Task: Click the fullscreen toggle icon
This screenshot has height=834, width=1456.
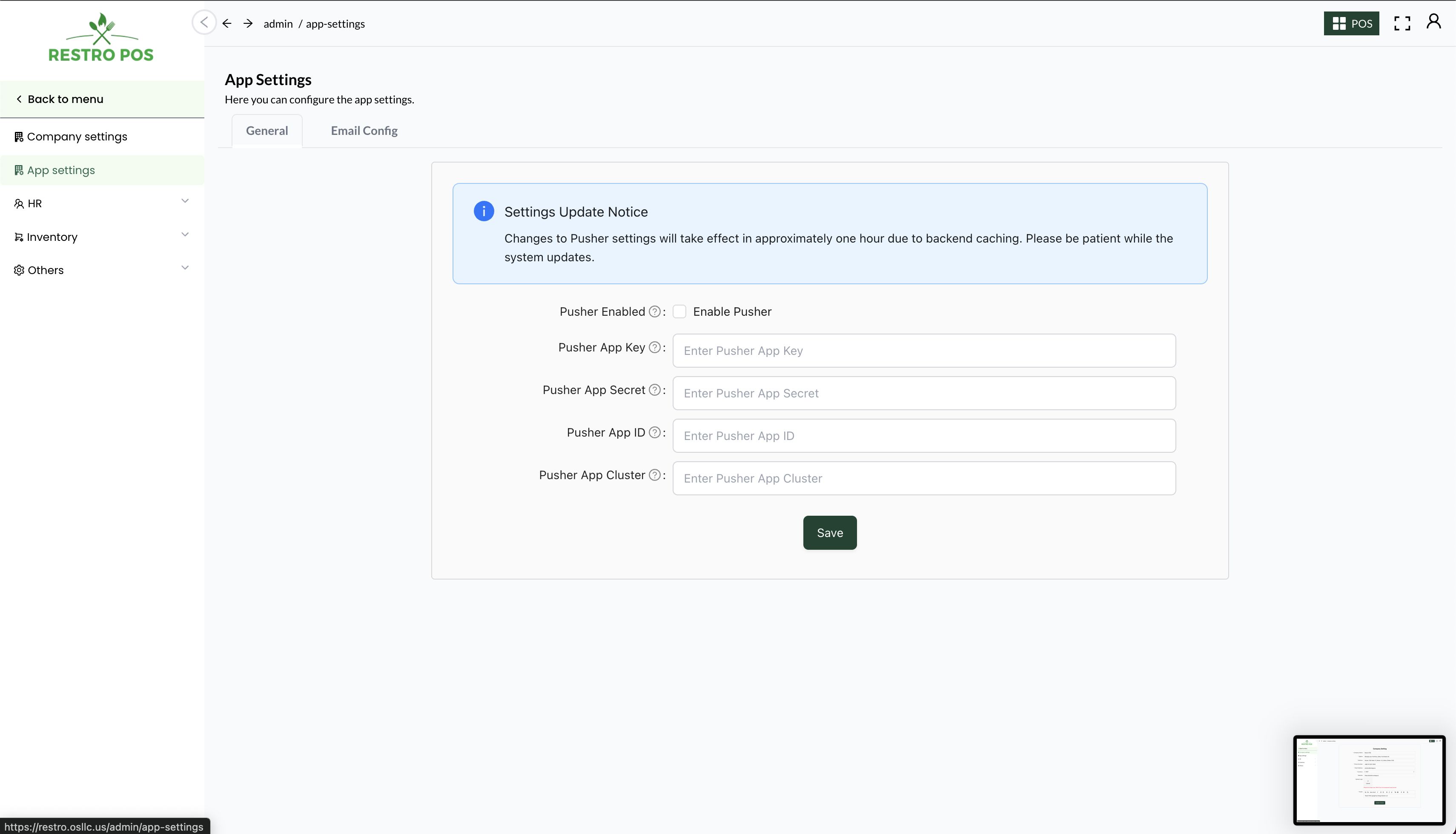Action: (1402, 23)
